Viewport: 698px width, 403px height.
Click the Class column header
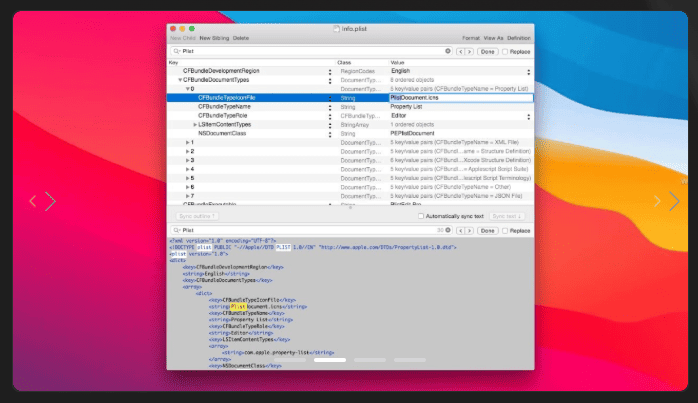point(362,63)
